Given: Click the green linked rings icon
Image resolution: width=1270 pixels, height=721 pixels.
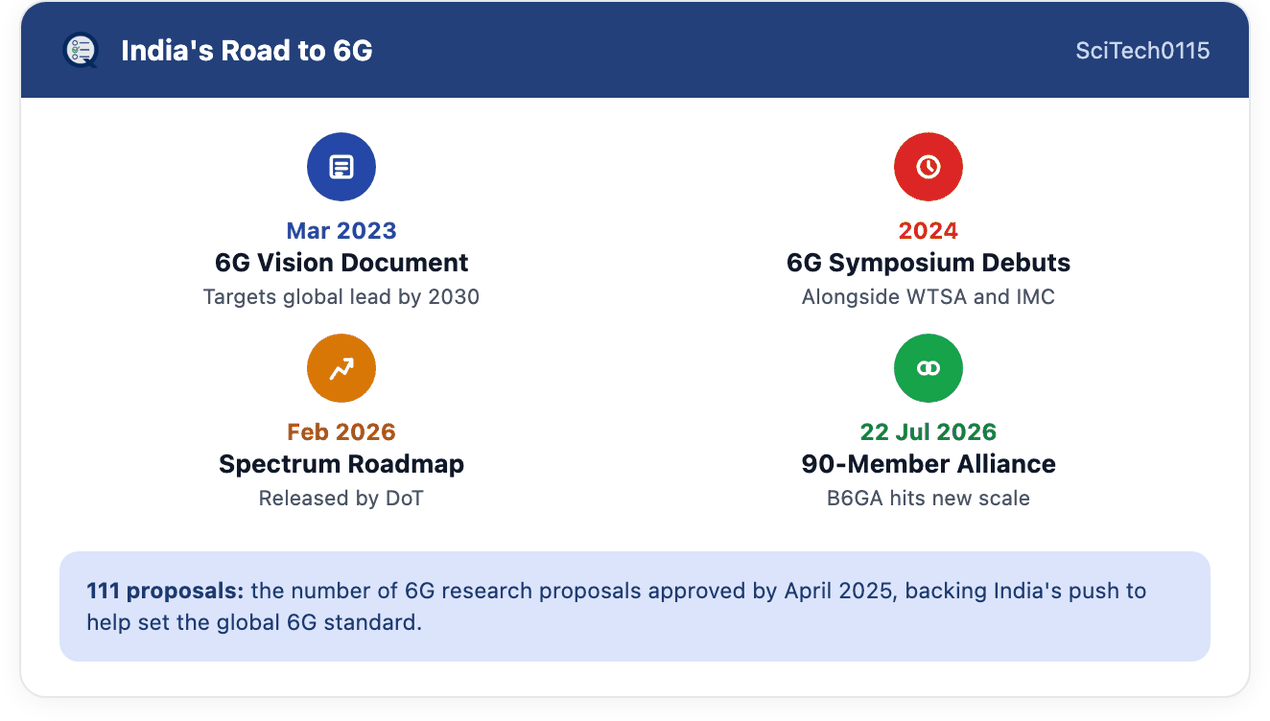Looking at the screenshot, I should coord(928,369).
